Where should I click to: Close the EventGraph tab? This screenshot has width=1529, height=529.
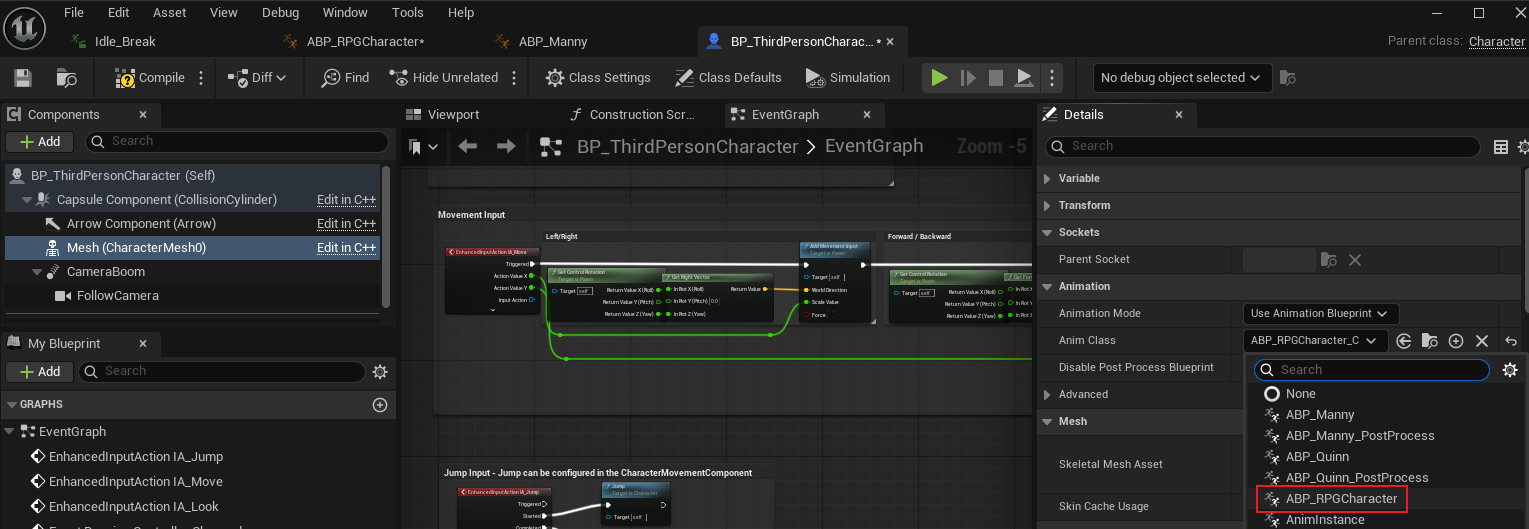point(867,114)
